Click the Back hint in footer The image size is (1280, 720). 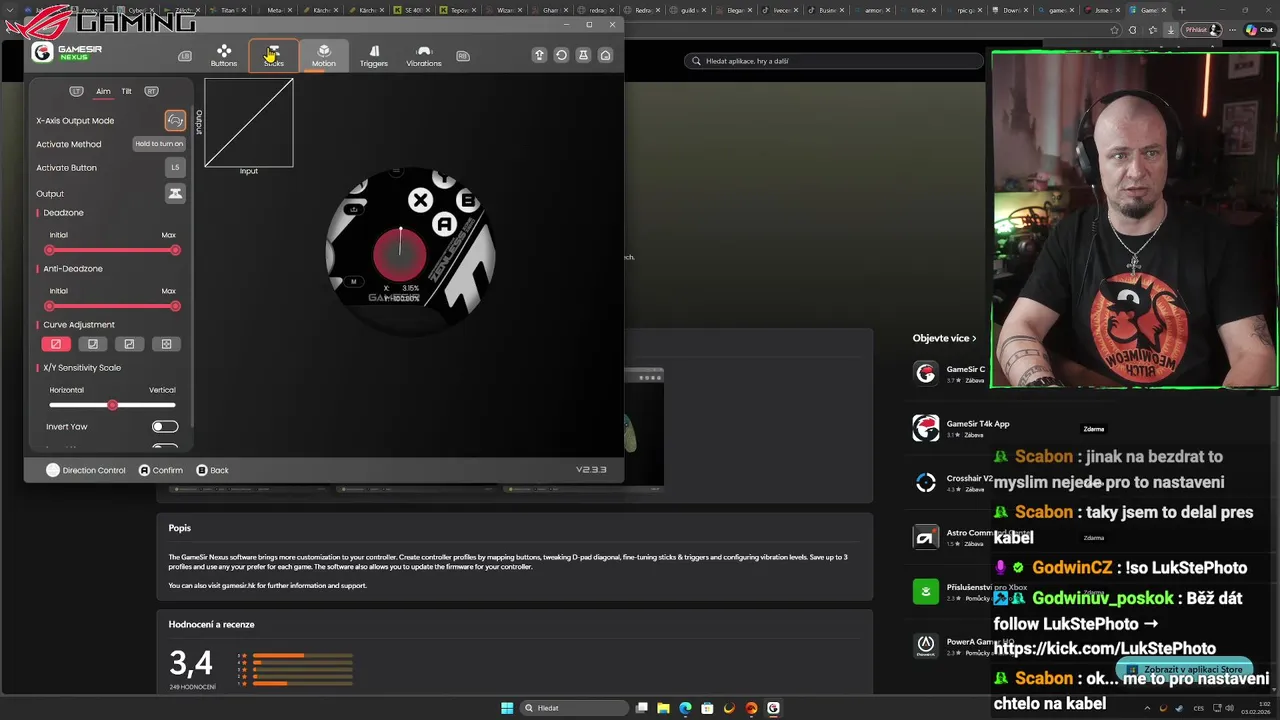[x=212, y=470]
